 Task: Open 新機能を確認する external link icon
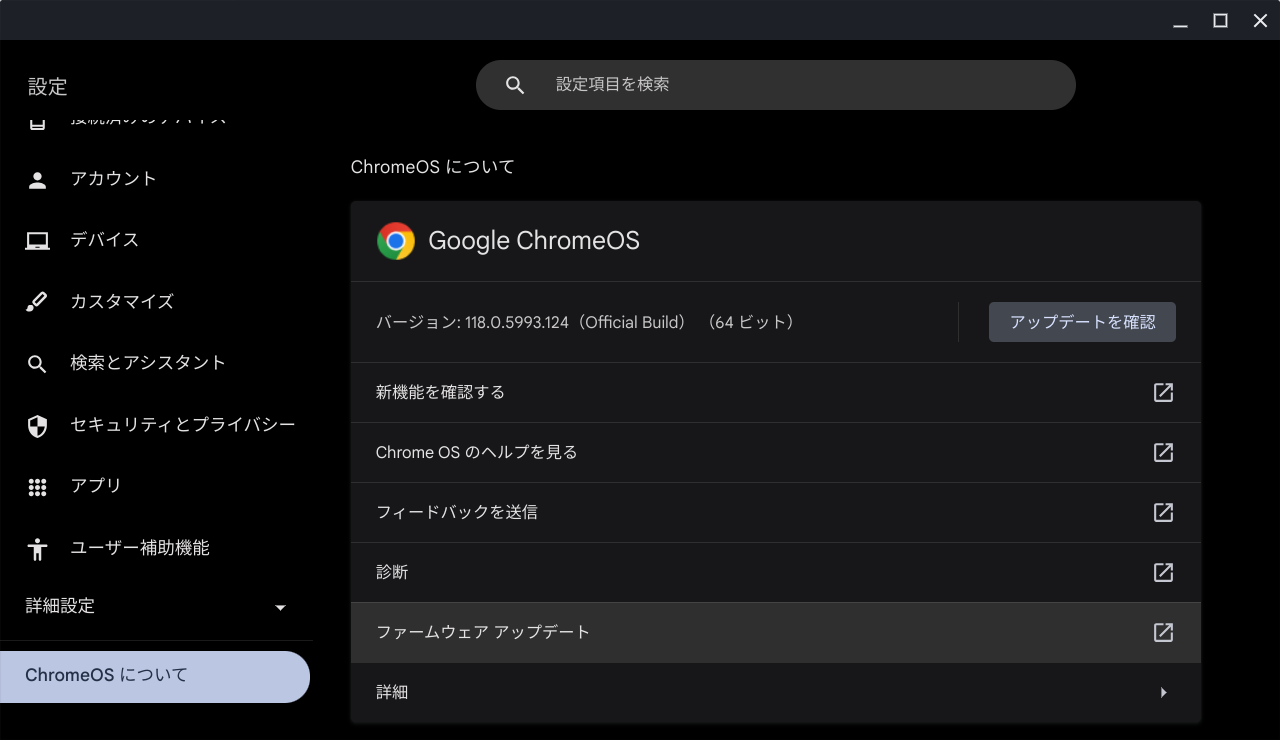pos(1163,392)
